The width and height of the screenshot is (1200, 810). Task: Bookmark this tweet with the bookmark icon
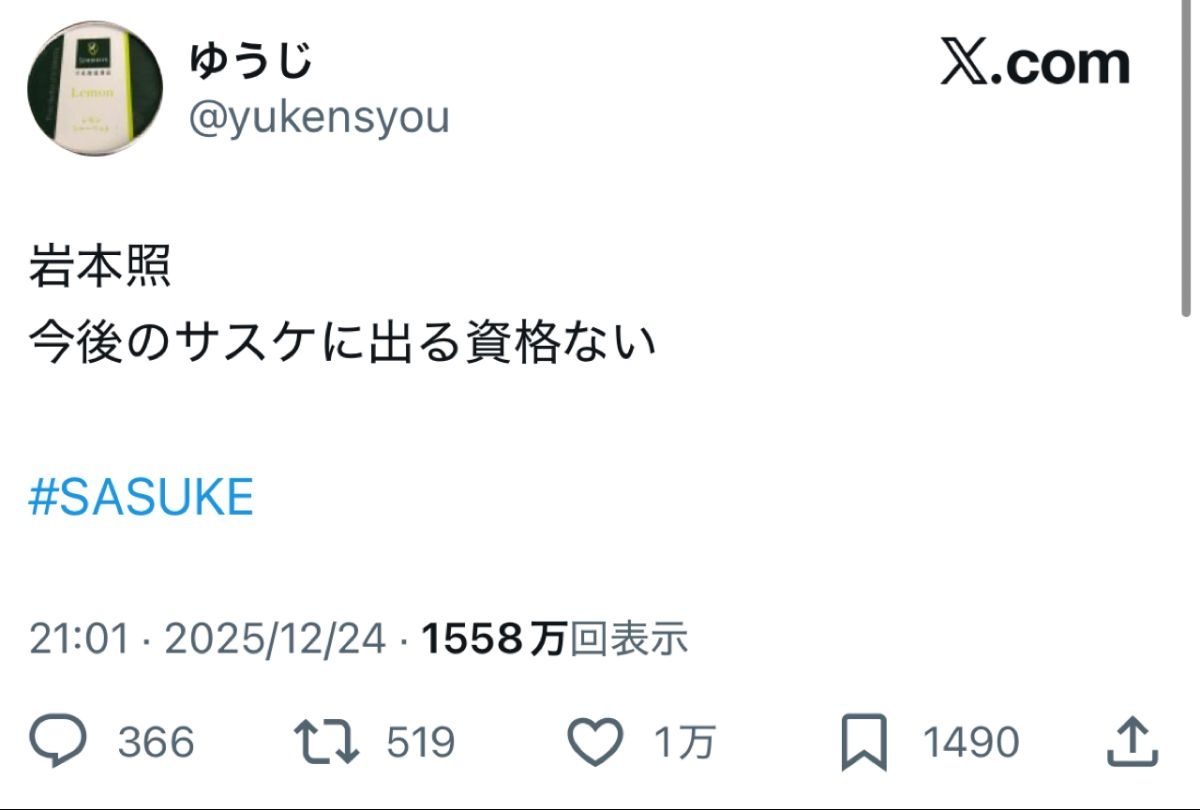pyautogui.click(x=863, y=742)
